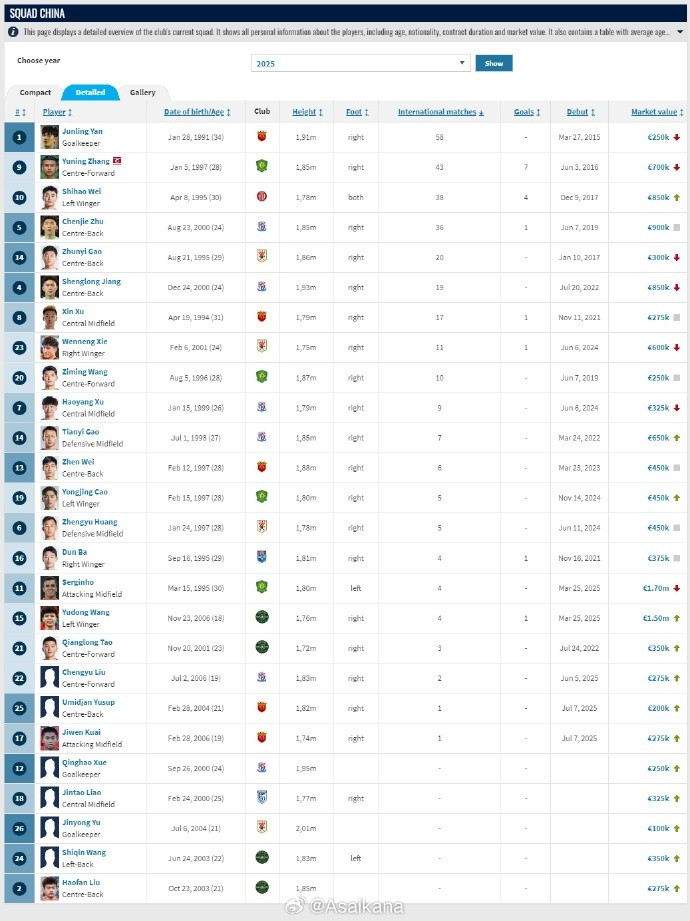Click the blue Show button
This screenshot has height=921, width=690.
point(494,63)
